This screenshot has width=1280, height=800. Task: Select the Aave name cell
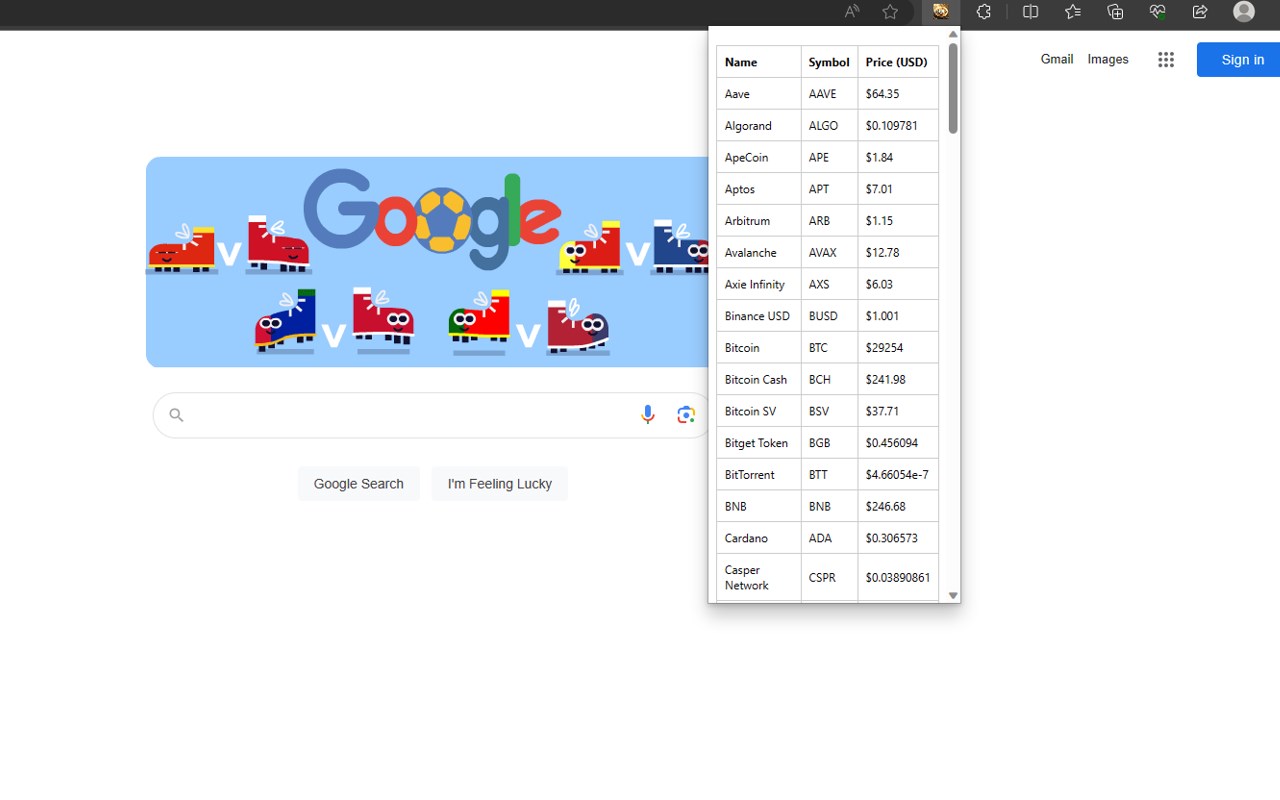tap(759, 94)
